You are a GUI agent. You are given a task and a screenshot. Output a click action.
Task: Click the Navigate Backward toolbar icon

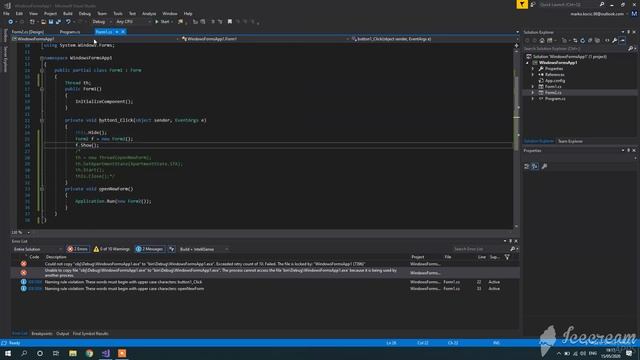pos(11,22)
